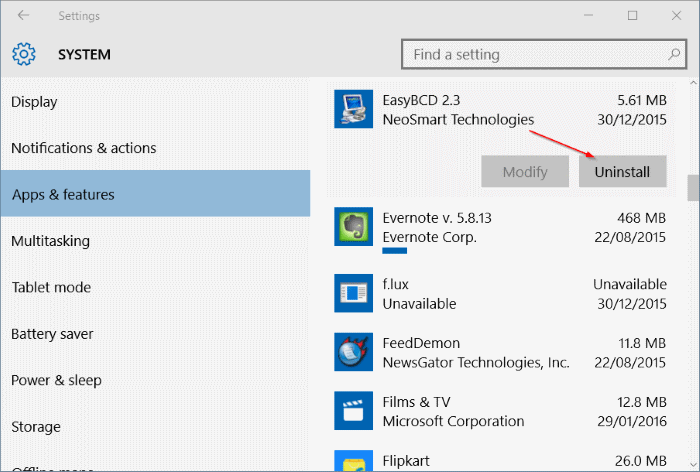Select the FeedDemon app name
Viewport: 700px width, 472px height.
pyautogui.click(x=421, y=343)
